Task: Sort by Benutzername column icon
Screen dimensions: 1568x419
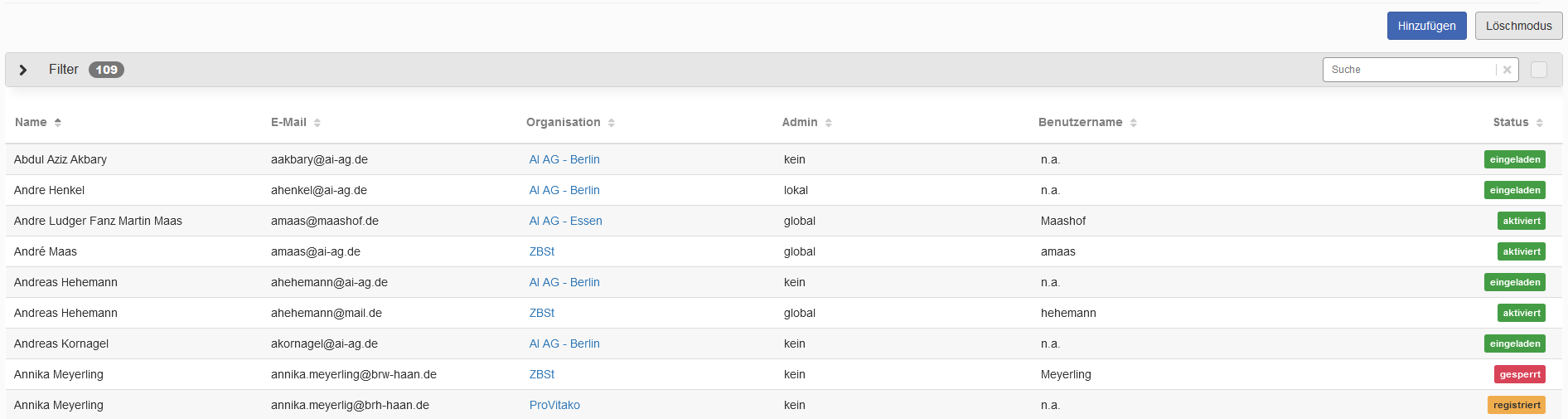Action: (1133, 123)
